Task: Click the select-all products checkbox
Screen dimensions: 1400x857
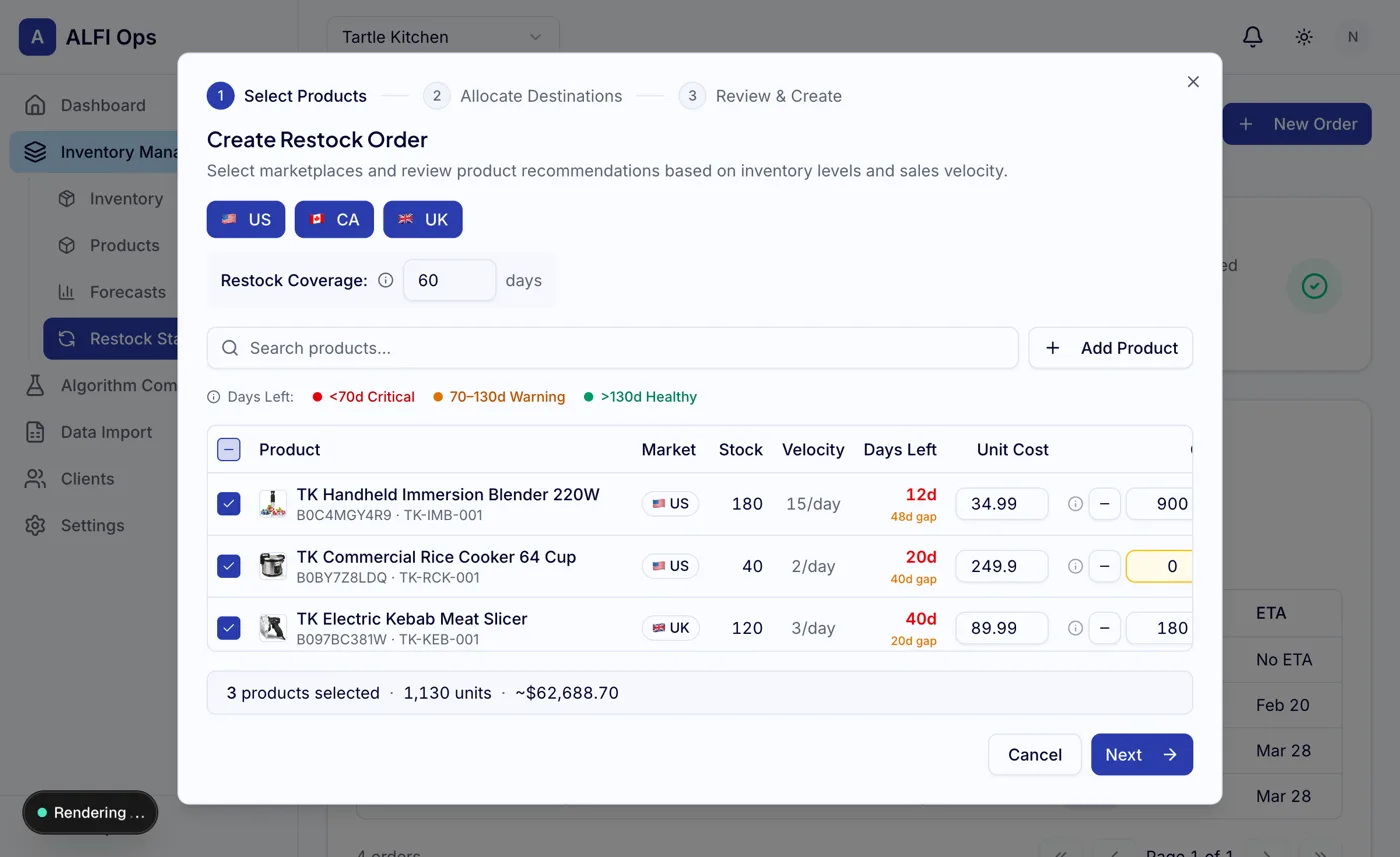Action: 228,449
